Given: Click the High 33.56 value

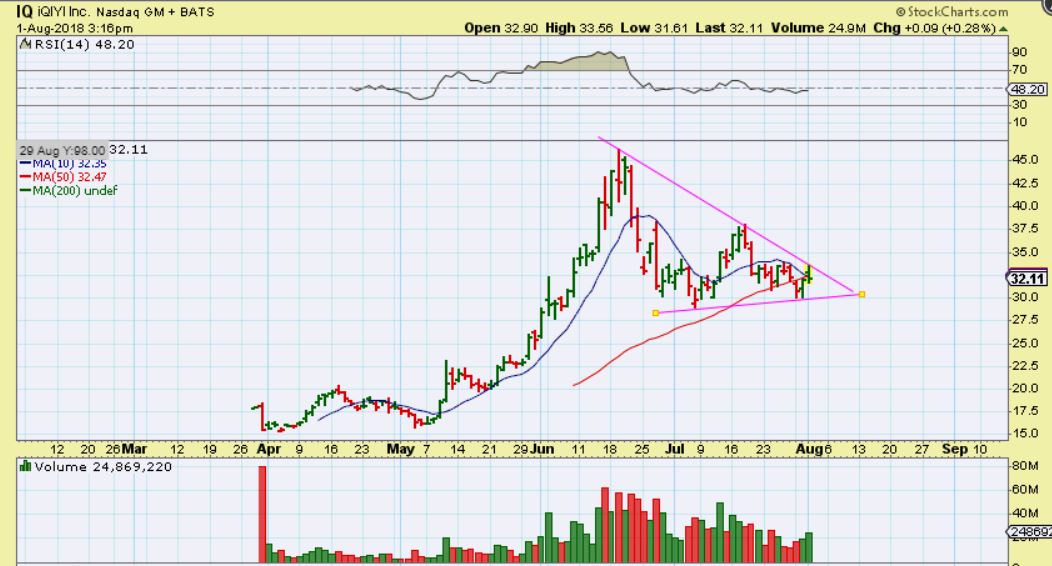Looking at the screenshot, I should click(x=579, y=28).
